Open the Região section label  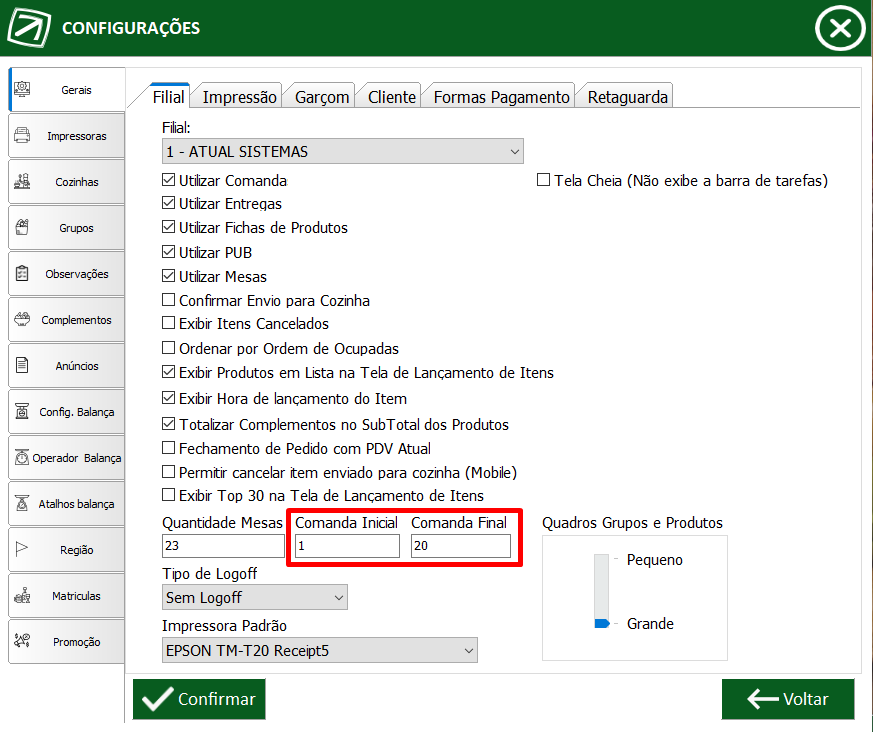point(77,550)
